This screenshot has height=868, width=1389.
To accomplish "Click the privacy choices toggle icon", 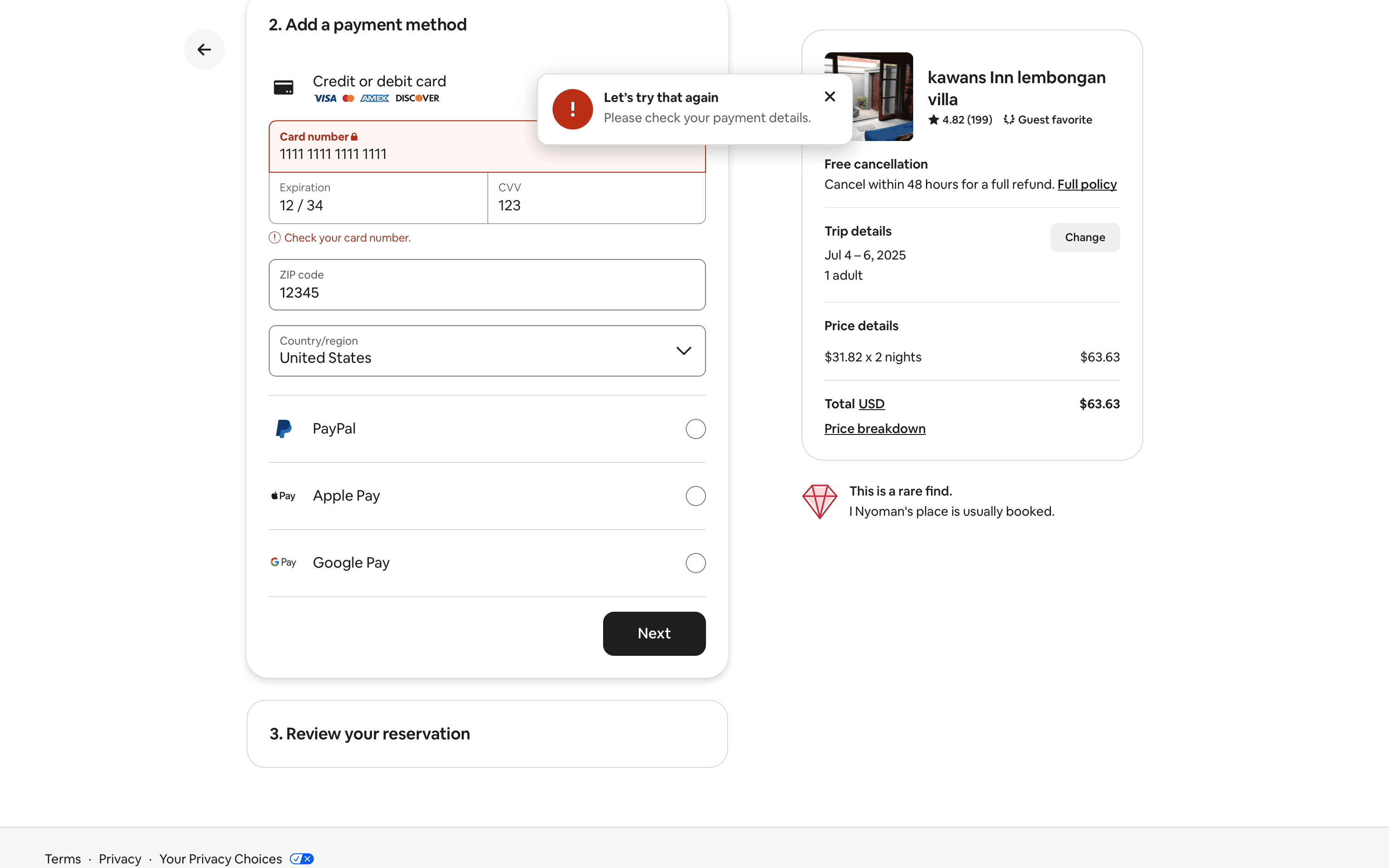I will (302, 859).
